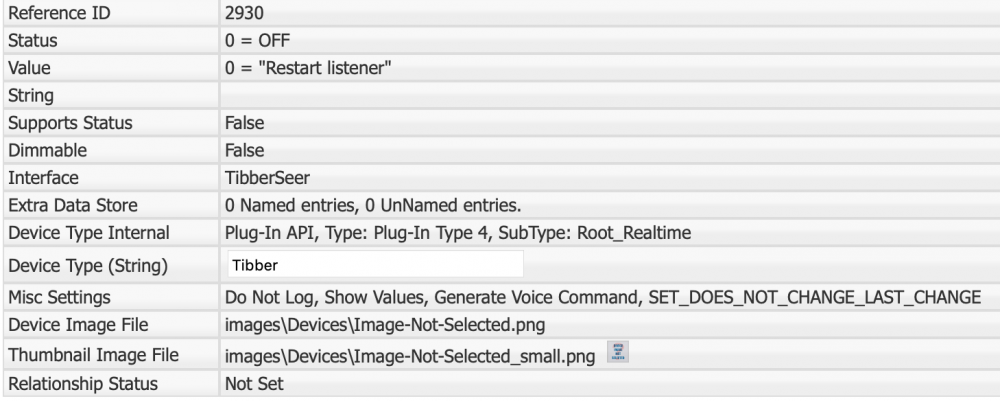
Task: Click the Thumbnail Image File row label
Action: point(82,354)
